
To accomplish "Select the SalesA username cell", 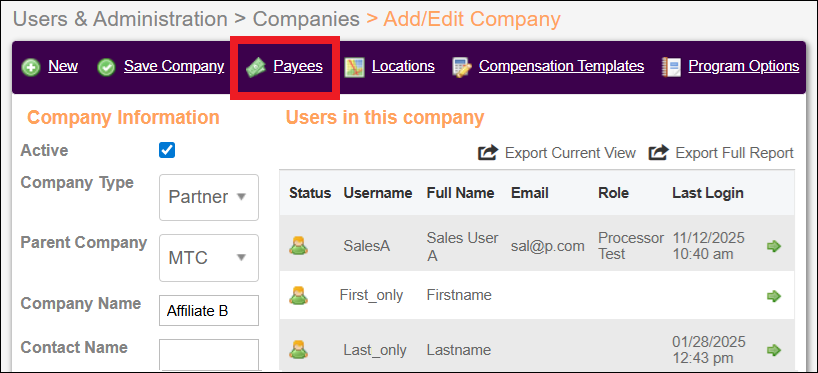I will [367, 246].
